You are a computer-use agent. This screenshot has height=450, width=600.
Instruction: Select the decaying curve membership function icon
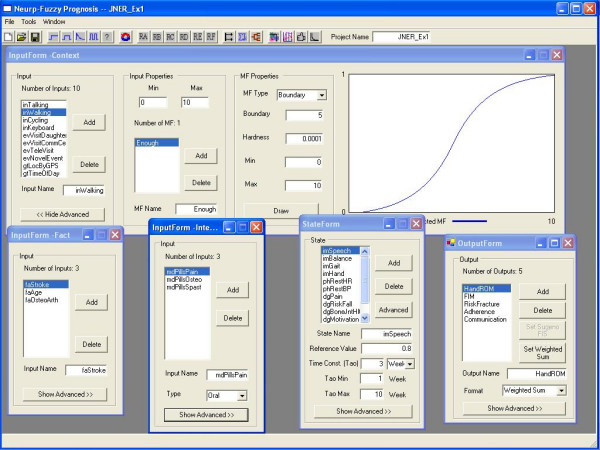click(80, 37)
